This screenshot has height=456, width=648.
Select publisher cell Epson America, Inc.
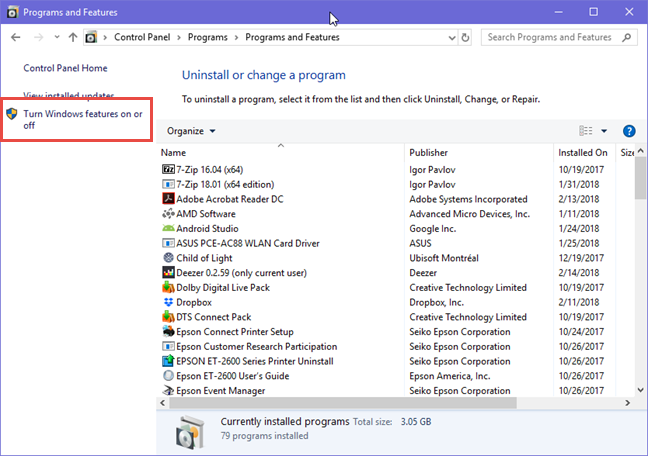[450, 376]
